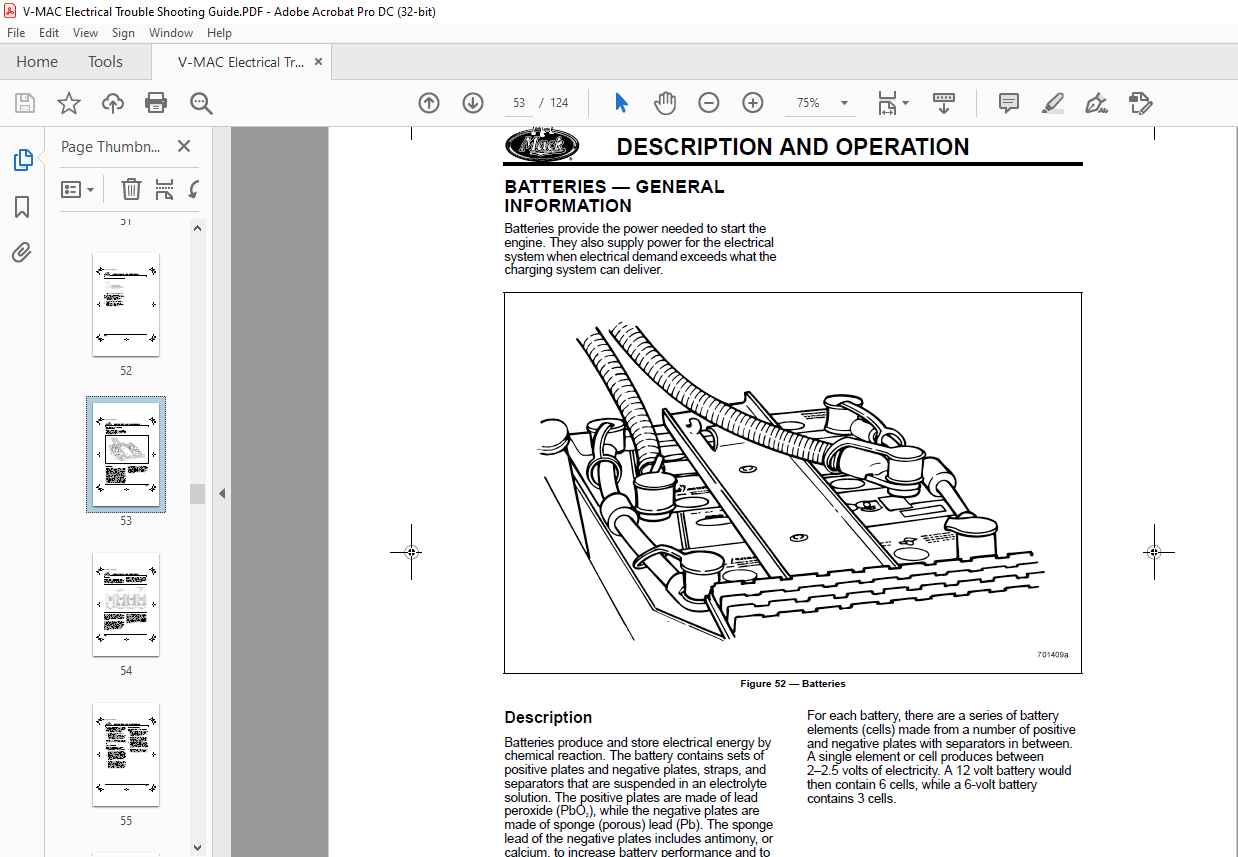This screenshot has width=1238, height=857.
Task: Open the Sign menu
Action: [123, 33]
